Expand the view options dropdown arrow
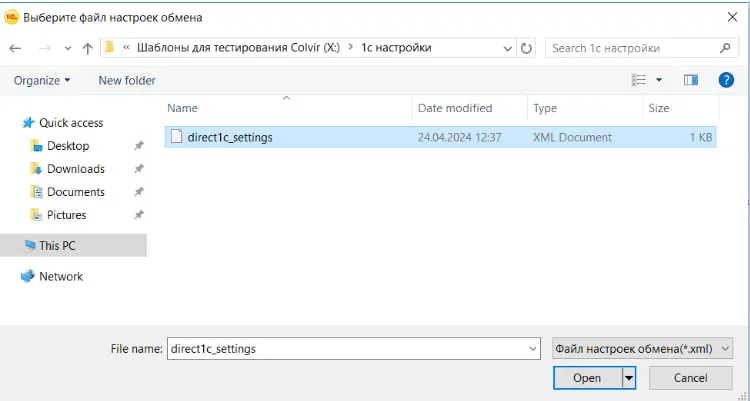The image size is (750, 401). 659,80
